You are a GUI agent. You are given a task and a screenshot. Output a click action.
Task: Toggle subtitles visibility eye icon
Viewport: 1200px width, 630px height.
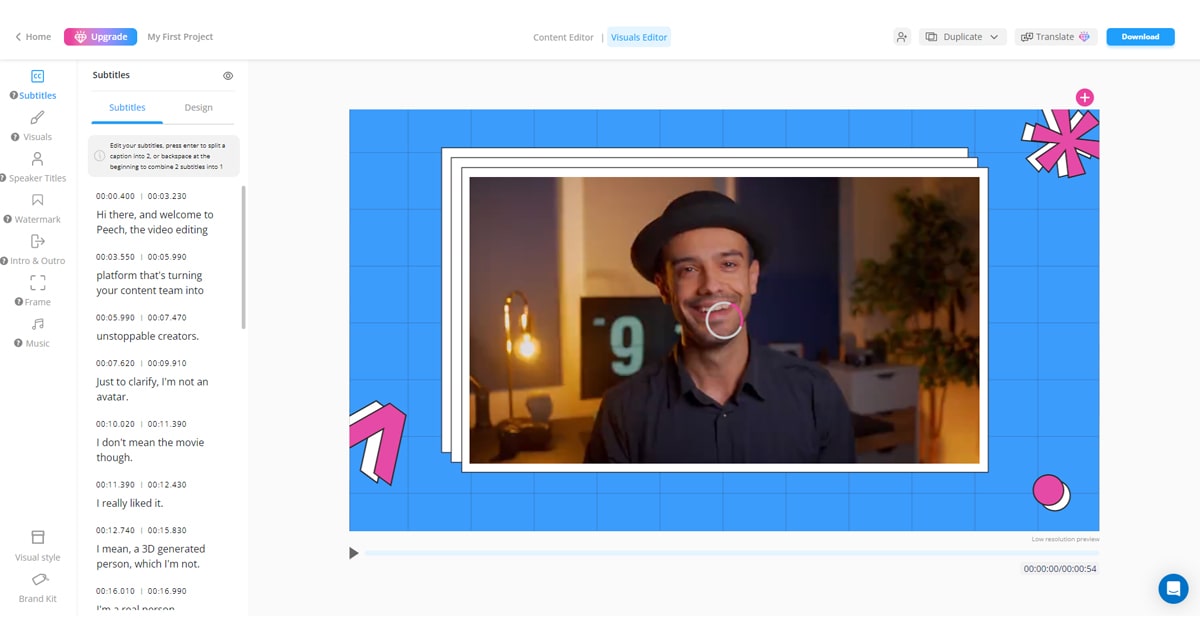(228, 76)
